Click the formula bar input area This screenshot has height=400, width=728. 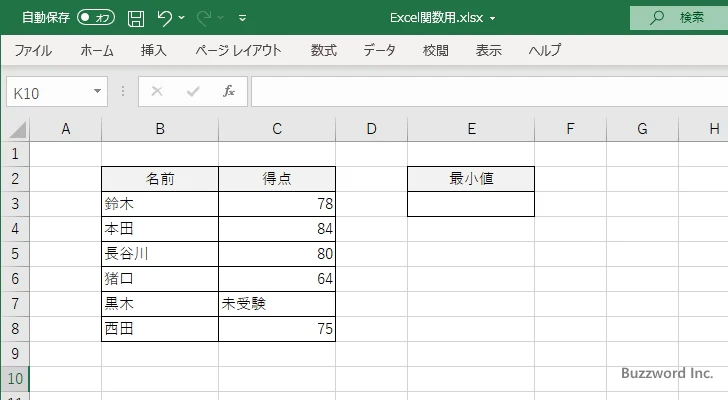(489, 92)
